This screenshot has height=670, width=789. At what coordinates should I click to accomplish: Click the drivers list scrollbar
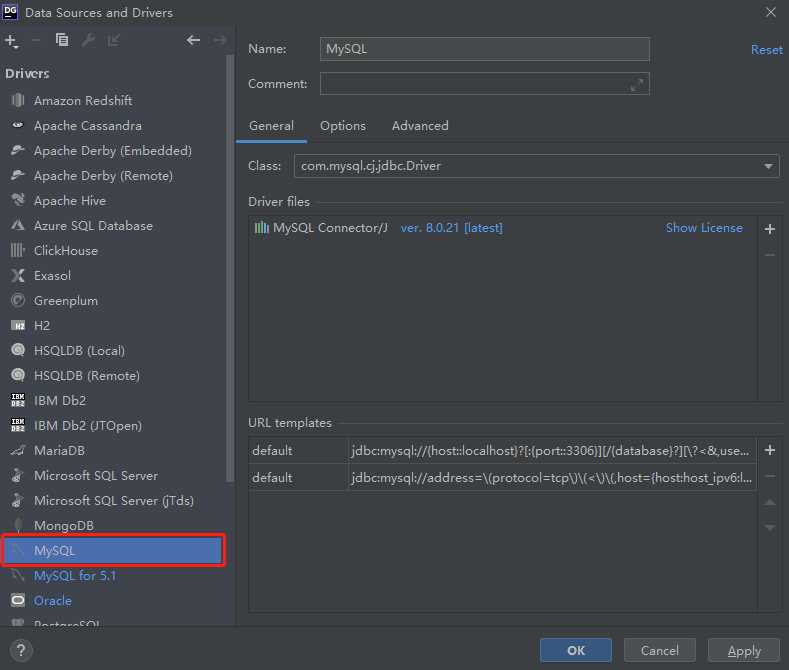pyautogui.click(x=230, y=268)
